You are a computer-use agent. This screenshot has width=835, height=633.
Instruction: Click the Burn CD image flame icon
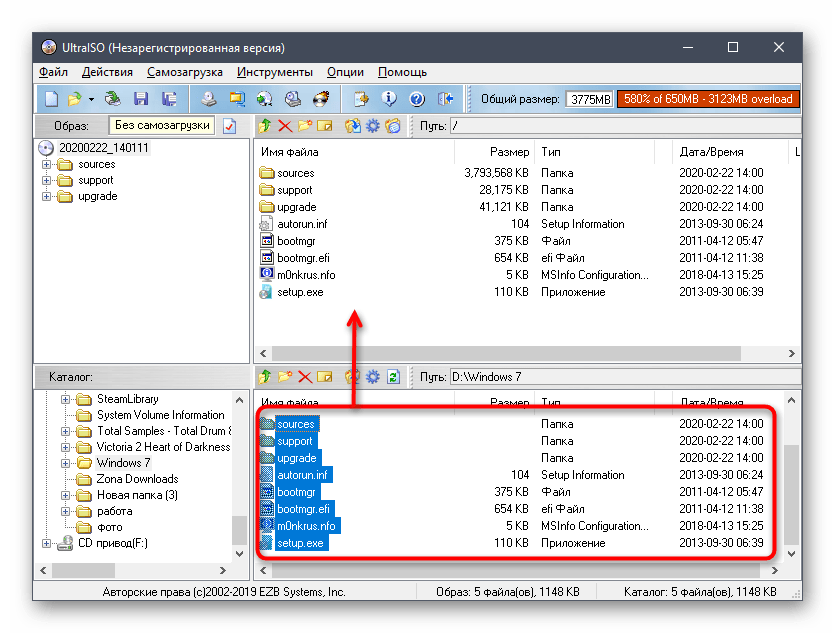click(x=321, y=99)
